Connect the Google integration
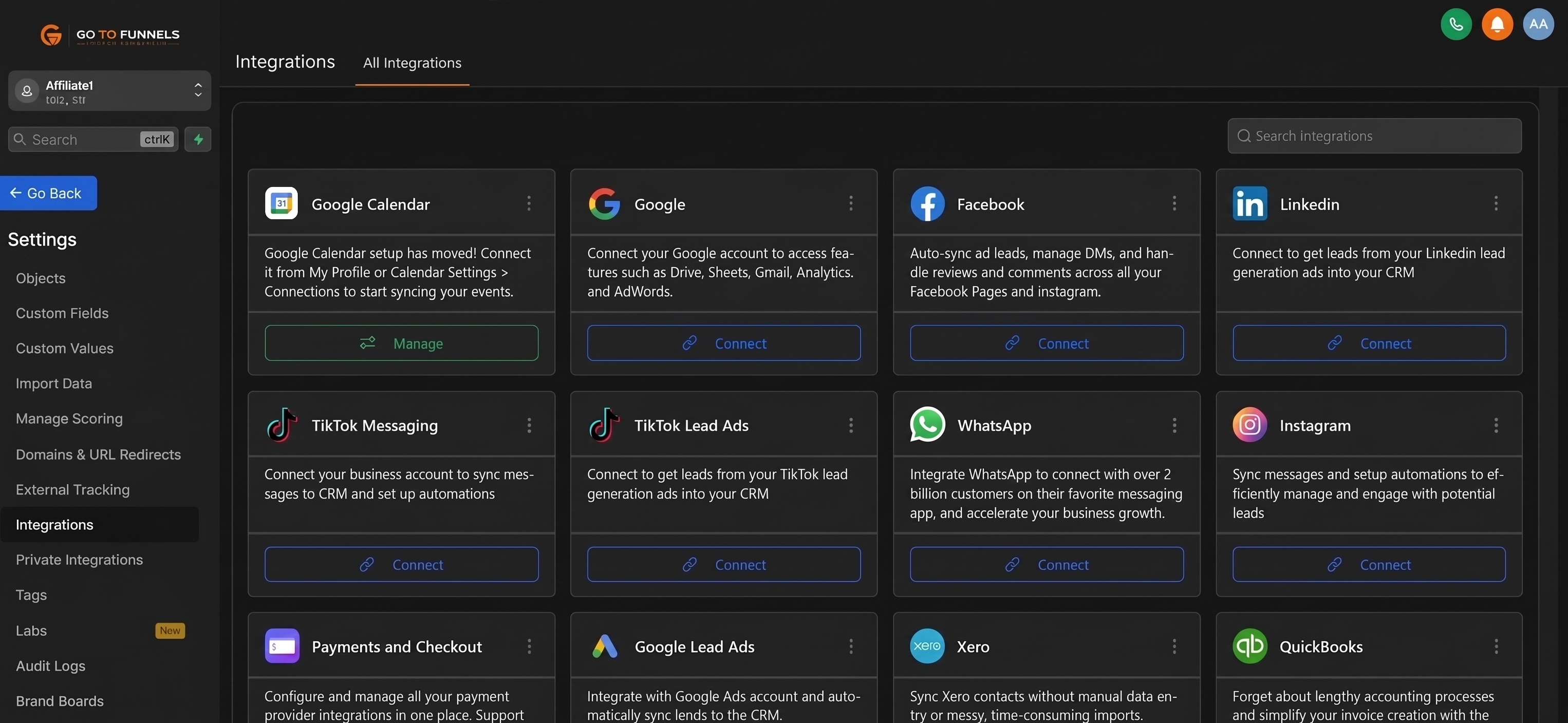 724,343
